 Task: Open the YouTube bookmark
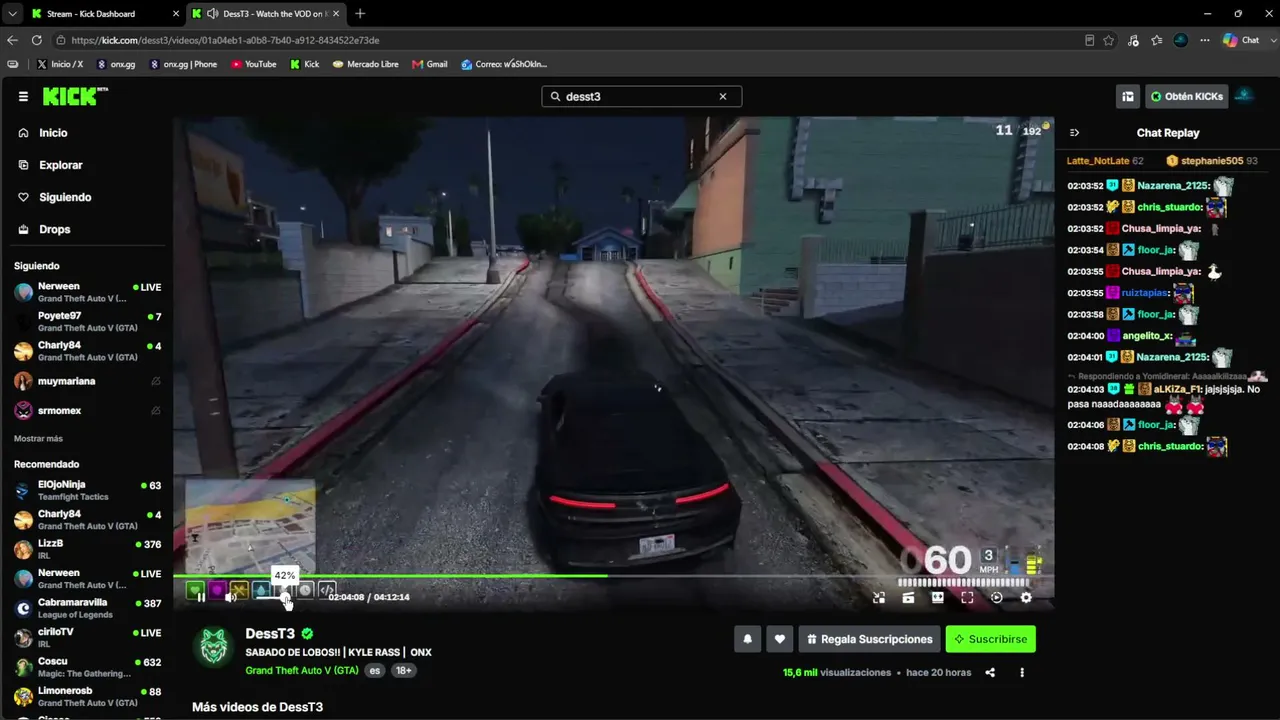254,64
